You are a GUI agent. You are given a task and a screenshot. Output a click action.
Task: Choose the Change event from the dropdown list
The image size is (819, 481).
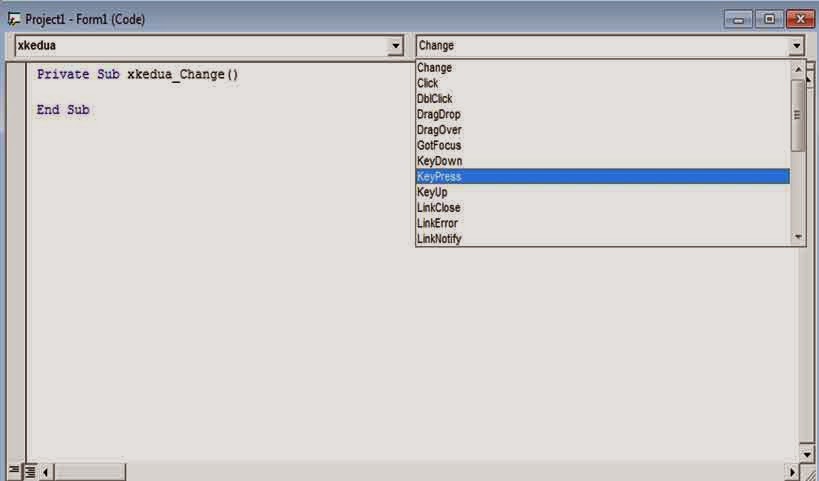click(603, 68)
